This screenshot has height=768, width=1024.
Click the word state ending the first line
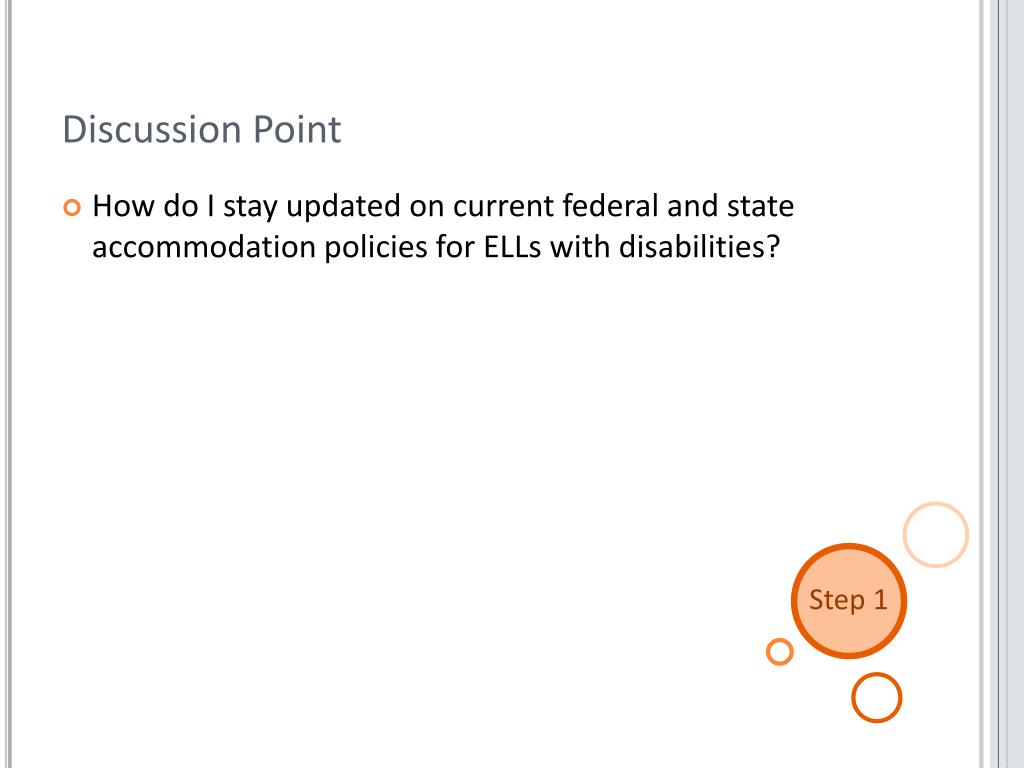761,206
